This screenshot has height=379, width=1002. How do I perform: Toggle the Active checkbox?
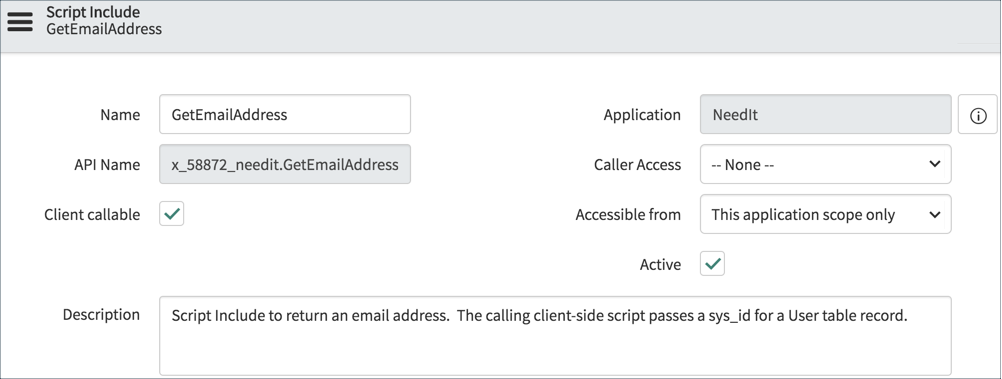pyautogui.click(x=712, y=264)
